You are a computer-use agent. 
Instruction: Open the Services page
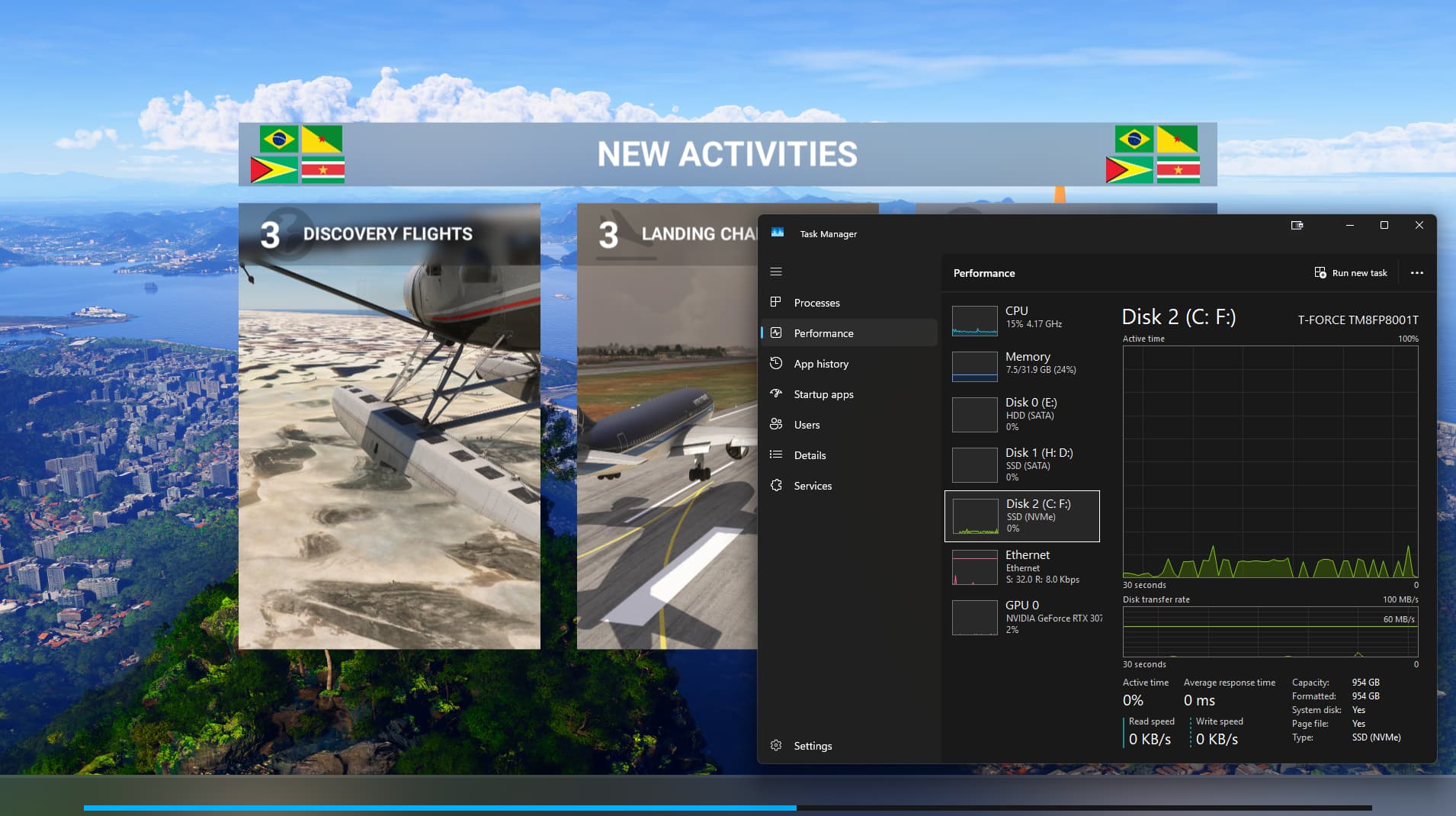pos(850,486)
